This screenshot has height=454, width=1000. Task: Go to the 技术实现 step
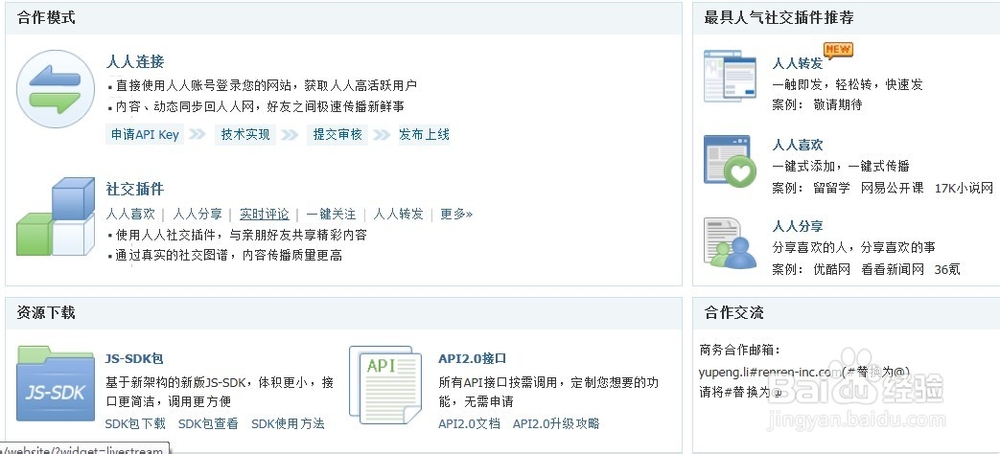(x=246, y=135)
